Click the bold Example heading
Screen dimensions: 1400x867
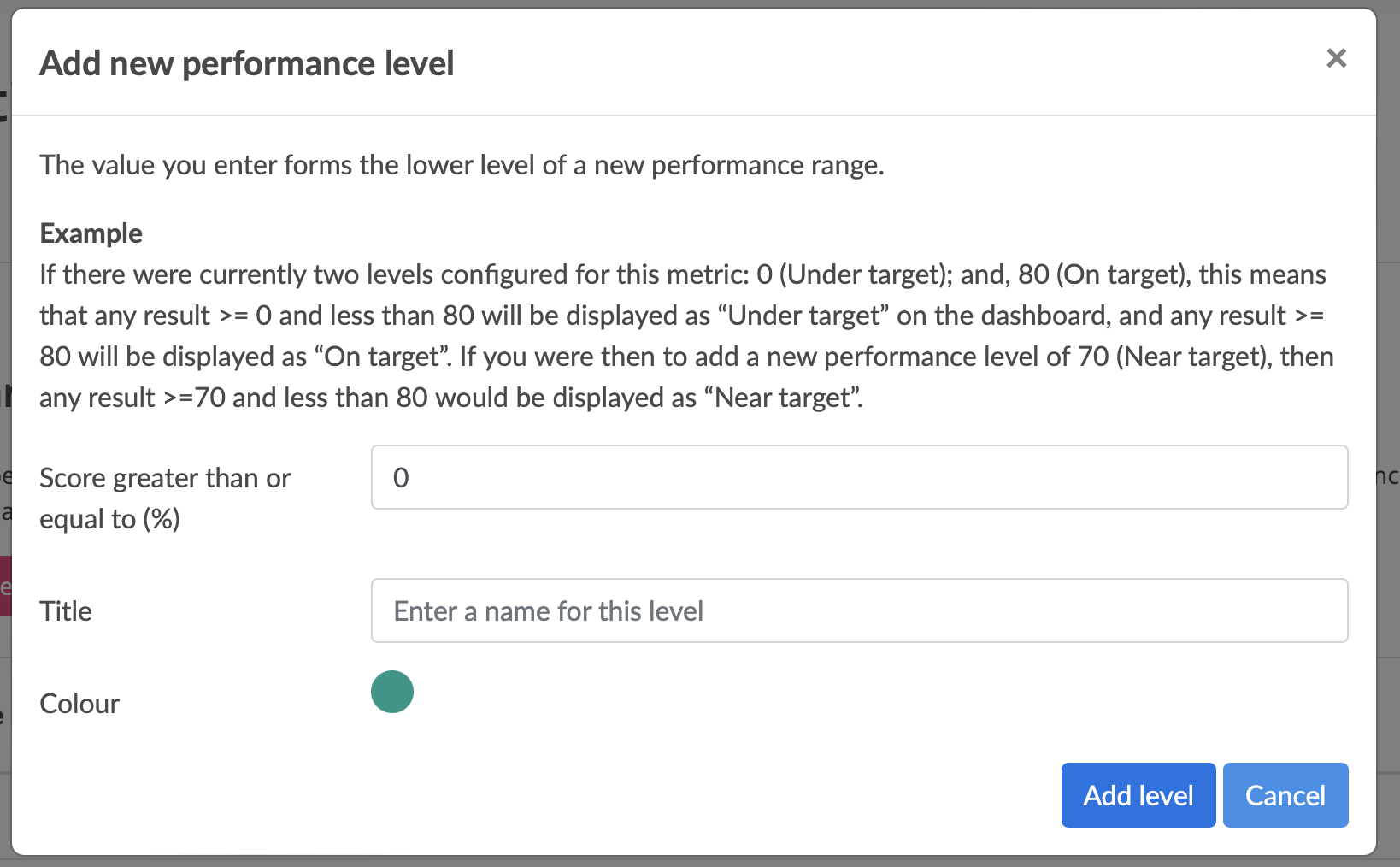[91, 233]
